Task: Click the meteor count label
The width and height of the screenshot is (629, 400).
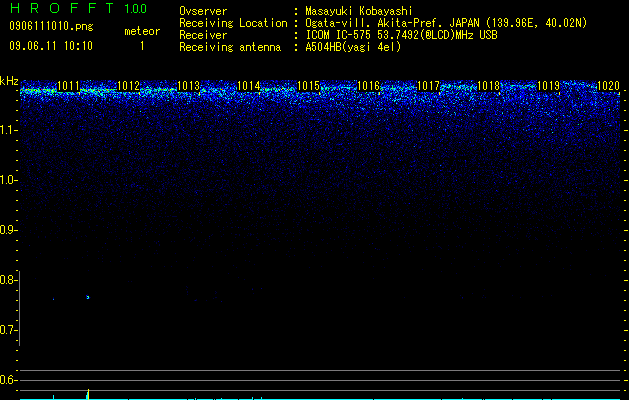Action: [142, 31]
